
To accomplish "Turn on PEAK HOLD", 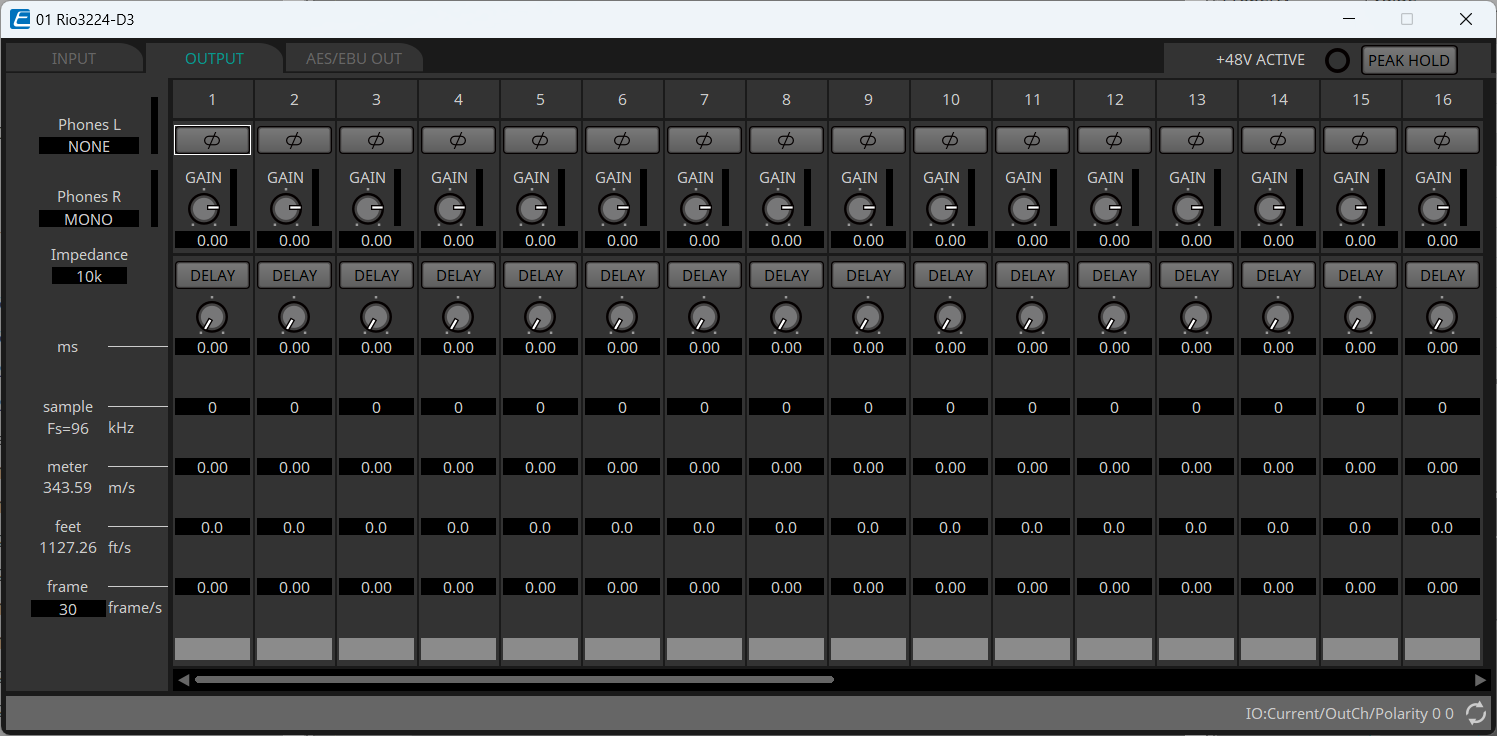I will [x=1408, y=60].
